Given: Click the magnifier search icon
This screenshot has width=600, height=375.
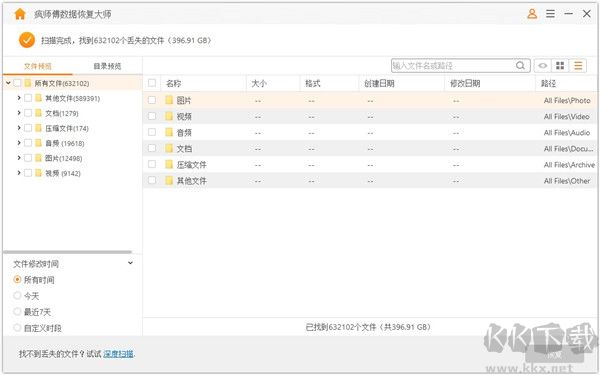Looking at the screenshot, I should click(520, 65).
